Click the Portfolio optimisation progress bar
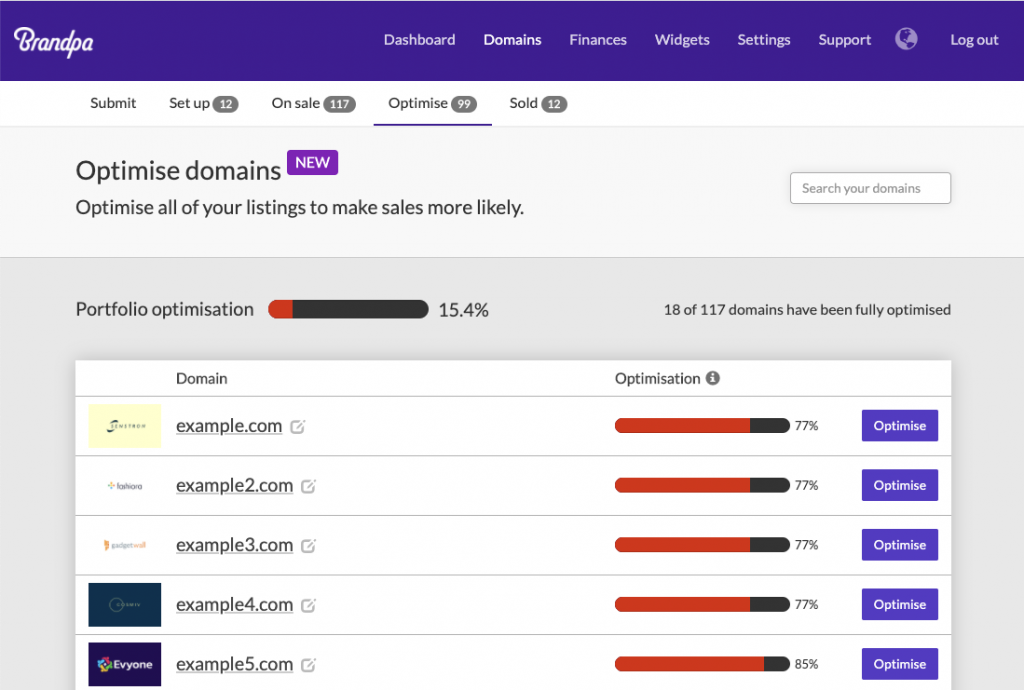The width and height of the screenshot is (1024, 690). [x=348, y=309]
